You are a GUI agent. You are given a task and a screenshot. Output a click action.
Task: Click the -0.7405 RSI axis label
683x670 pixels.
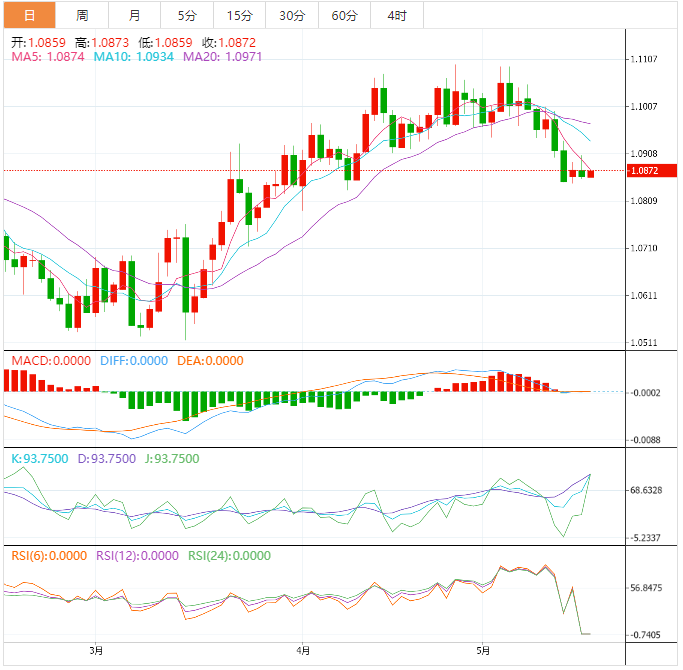tap(646, 636)
